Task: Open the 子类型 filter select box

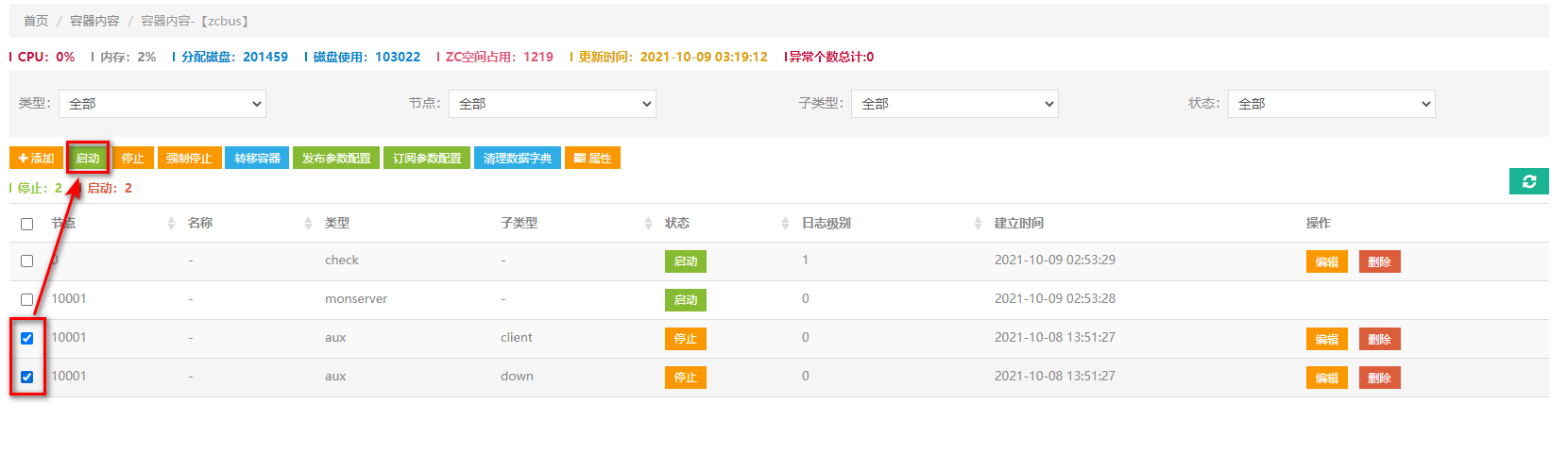Action: (954, 104)
